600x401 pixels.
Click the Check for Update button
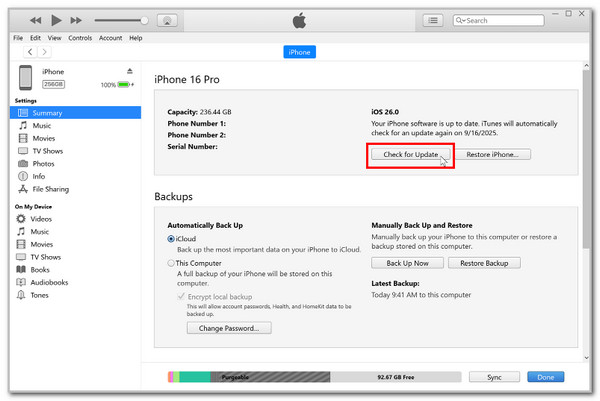click(411, 154)
